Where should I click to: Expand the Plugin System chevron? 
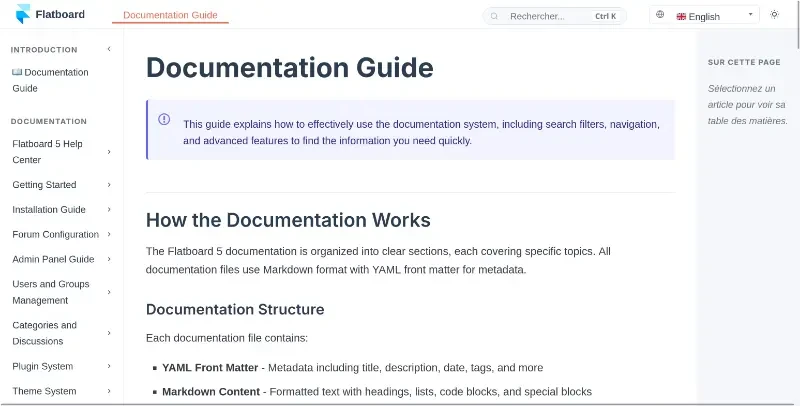point(108,367)
